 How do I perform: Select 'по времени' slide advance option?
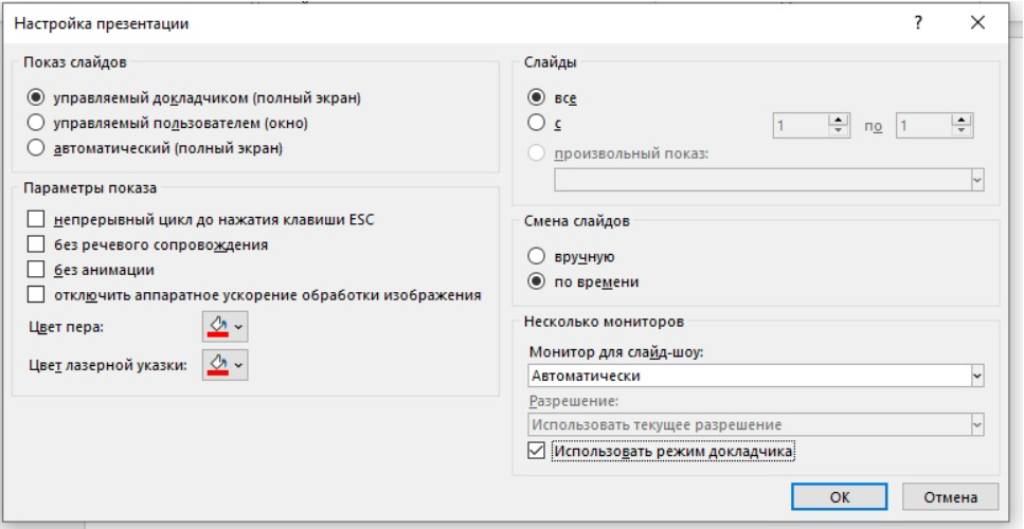pyautogui.click(x=537, y=282)
